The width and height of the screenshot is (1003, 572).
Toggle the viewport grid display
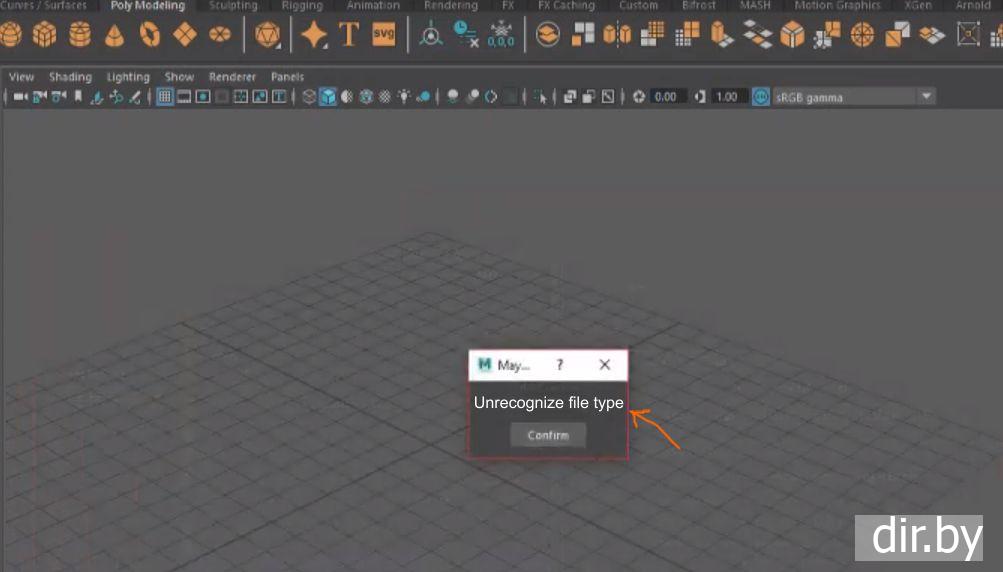pyautogui.click(x=166, y=97)
